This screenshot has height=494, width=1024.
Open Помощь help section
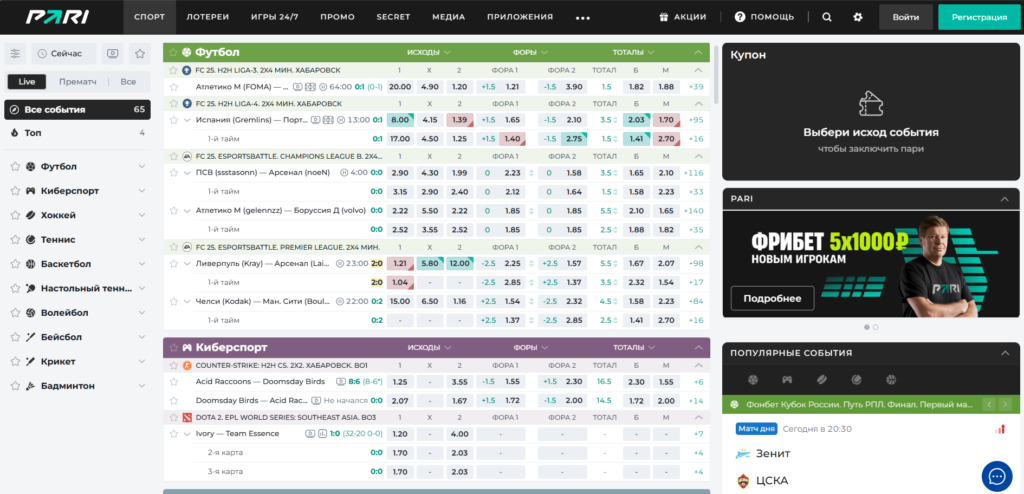pyautogui.click(x=764, y=17)
